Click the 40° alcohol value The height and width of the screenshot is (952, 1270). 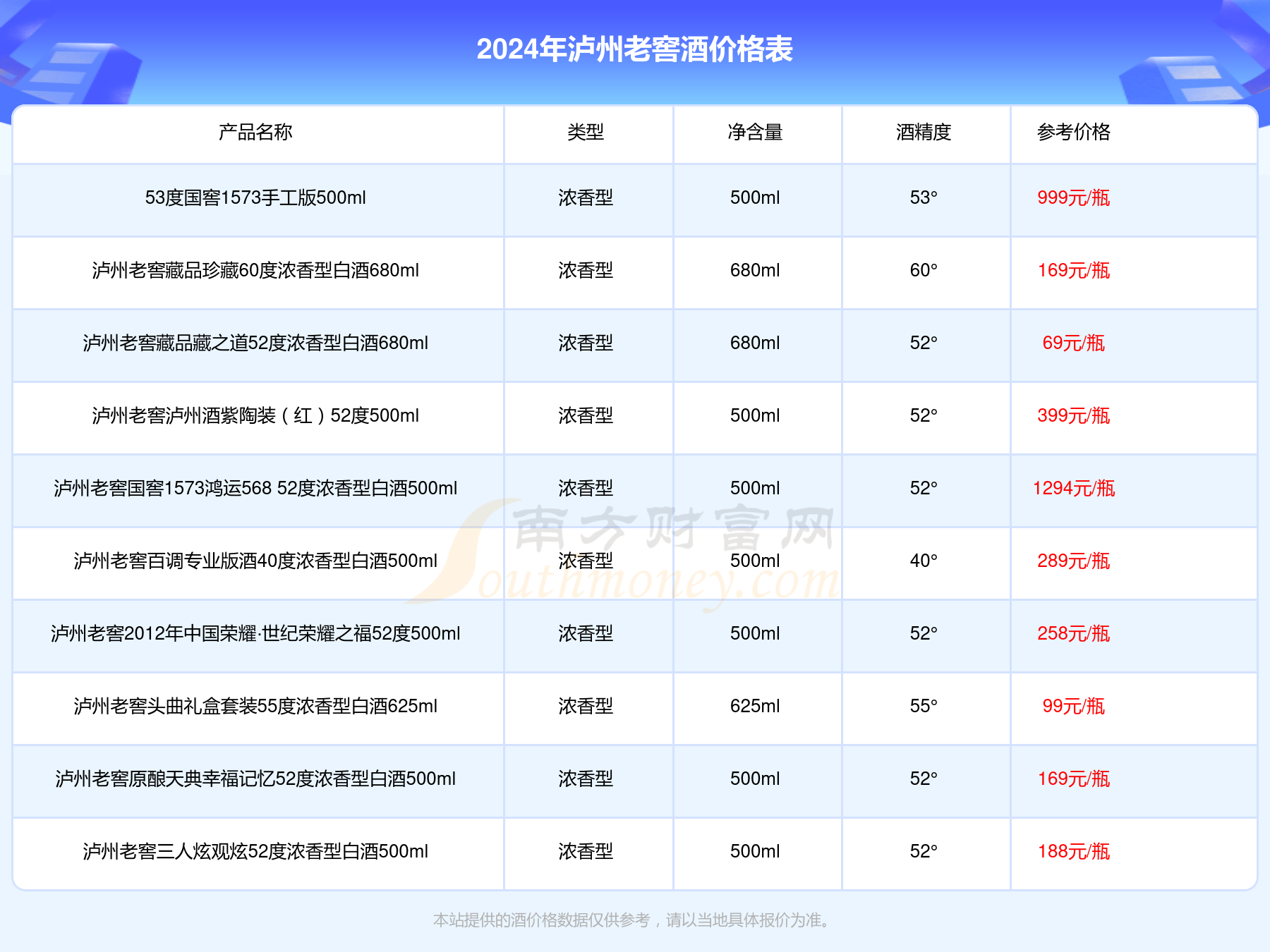(924, 561)
